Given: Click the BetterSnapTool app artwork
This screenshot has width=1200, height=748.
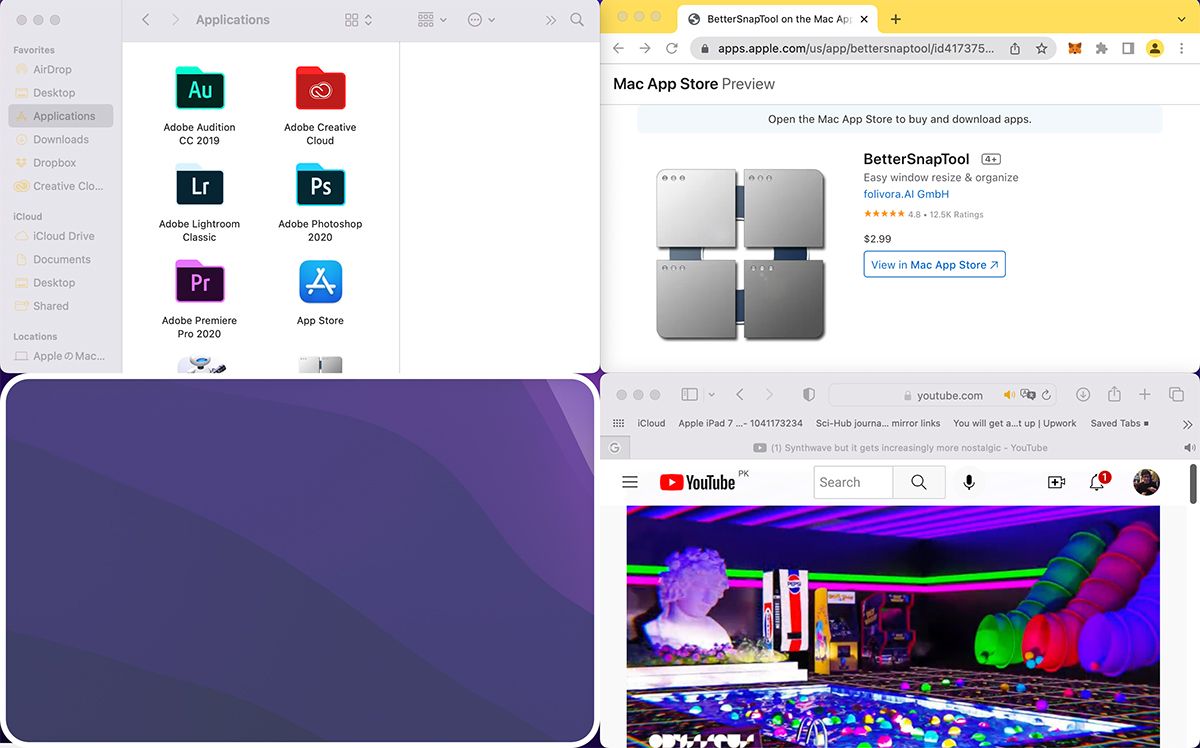Looking at the screenshot, I should pyautogui.click(x=741, y=253).
